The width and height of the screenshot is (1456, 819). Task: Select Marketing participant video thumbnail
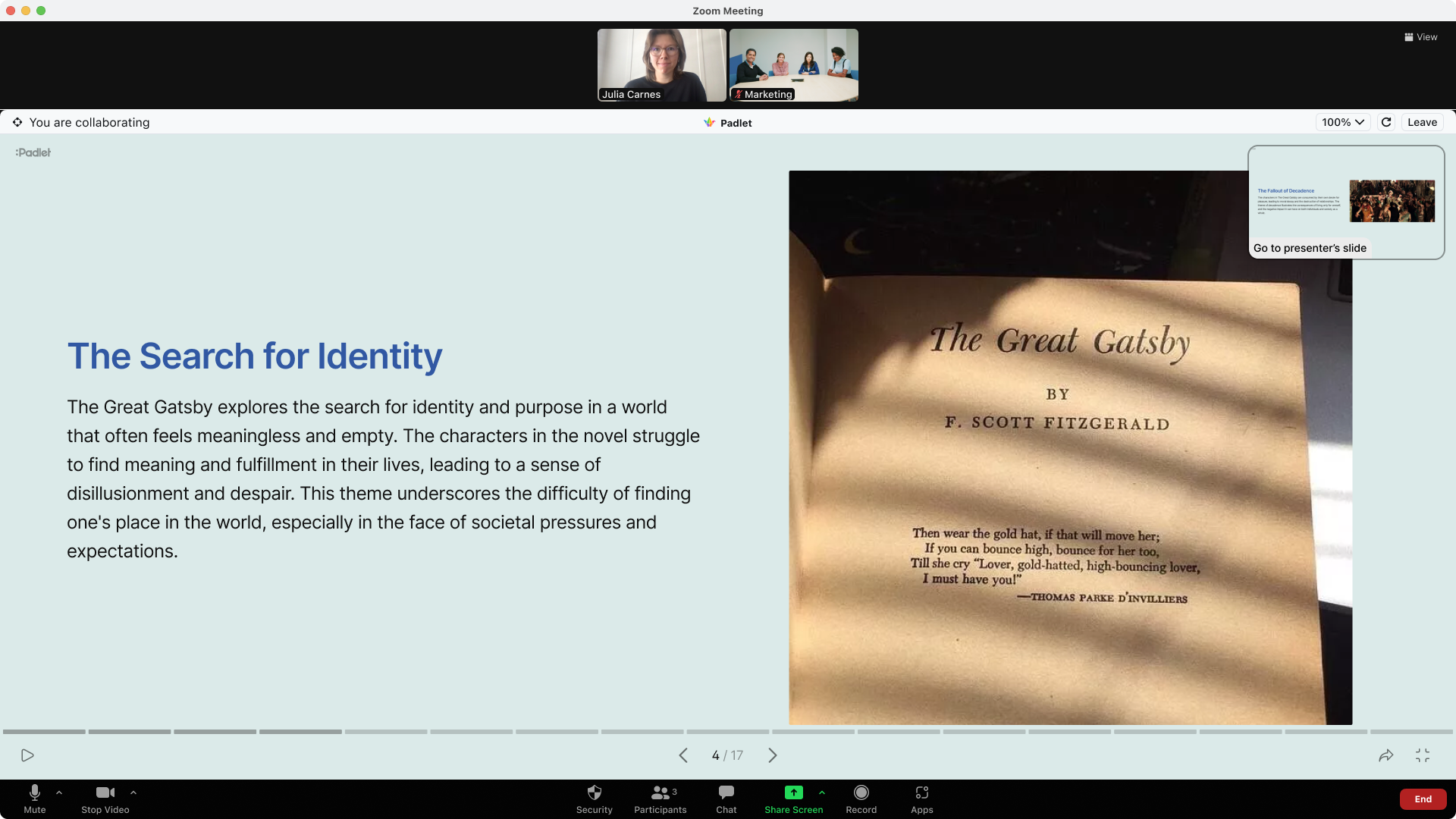(x=793, y=65)
